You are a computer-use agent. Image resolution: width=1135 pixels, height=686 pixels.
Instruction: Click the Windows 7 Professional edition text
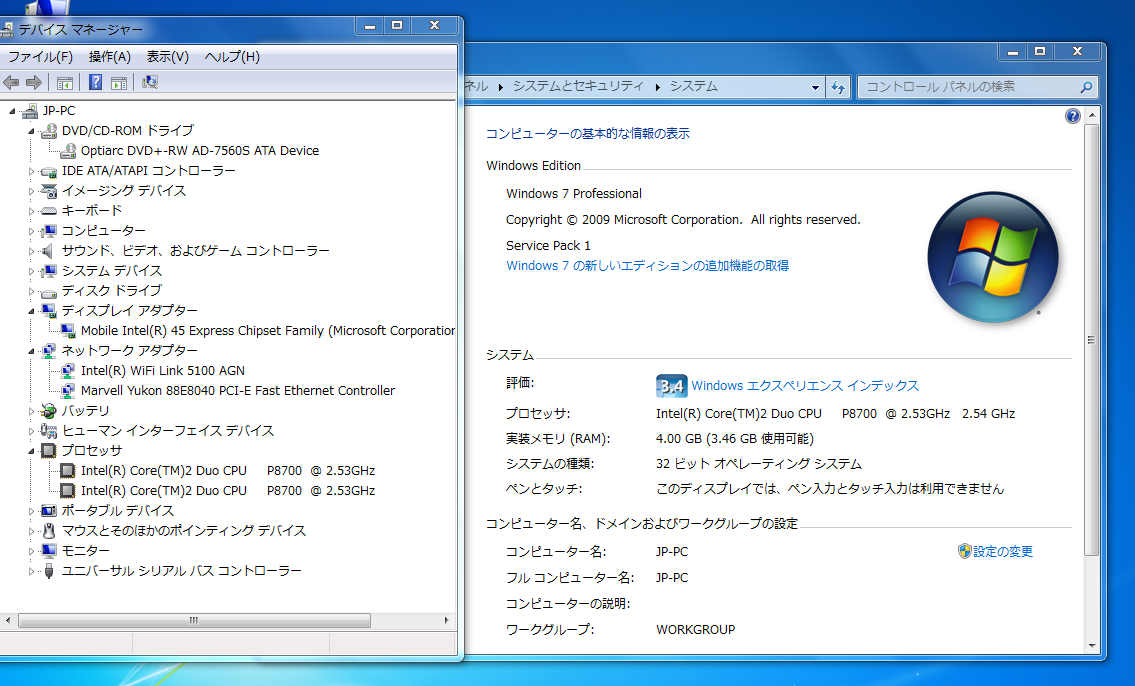[x=574, y=194]
